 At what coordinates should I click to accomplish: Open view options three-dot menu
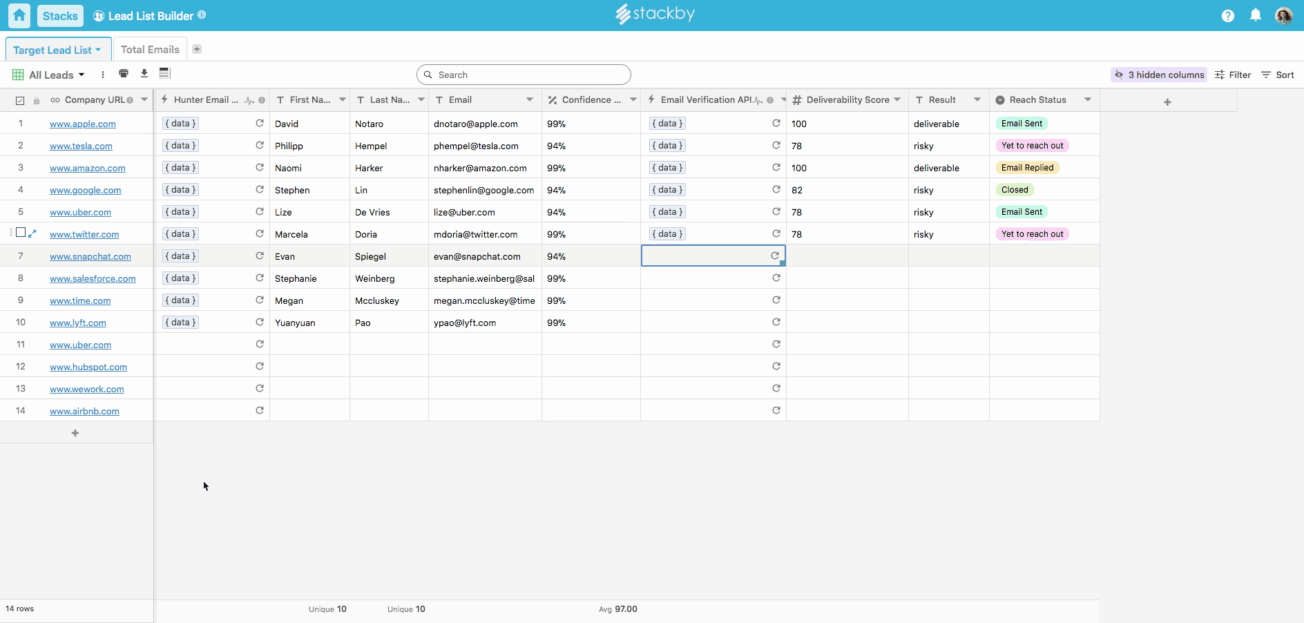(x=103, y=75)
